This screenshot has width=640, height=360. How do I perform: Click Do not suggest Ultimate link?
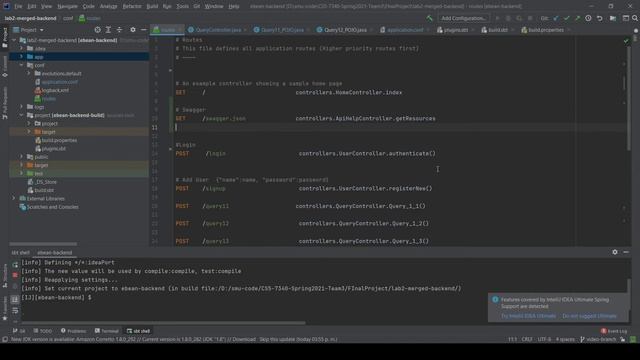click(589, 316)
